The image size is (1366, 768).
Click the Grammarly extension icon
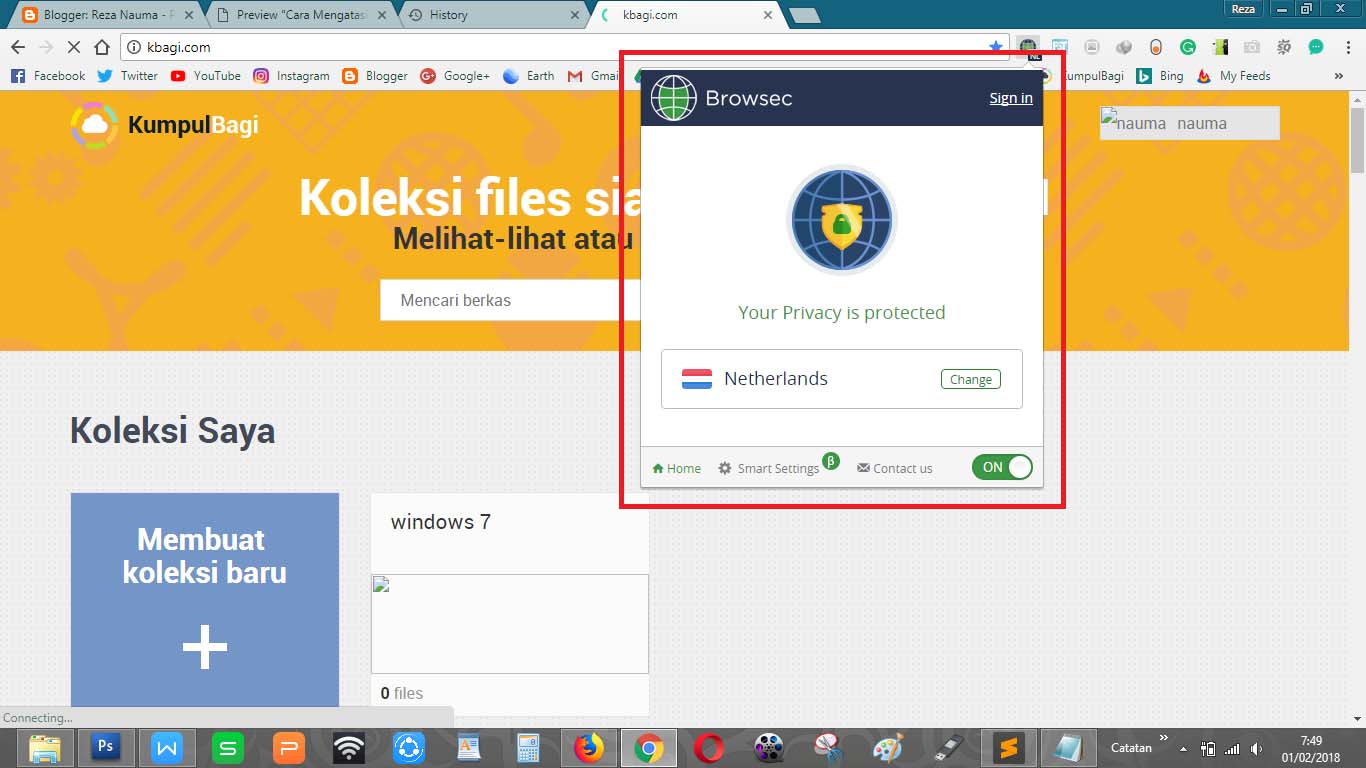coord(1188,47)
